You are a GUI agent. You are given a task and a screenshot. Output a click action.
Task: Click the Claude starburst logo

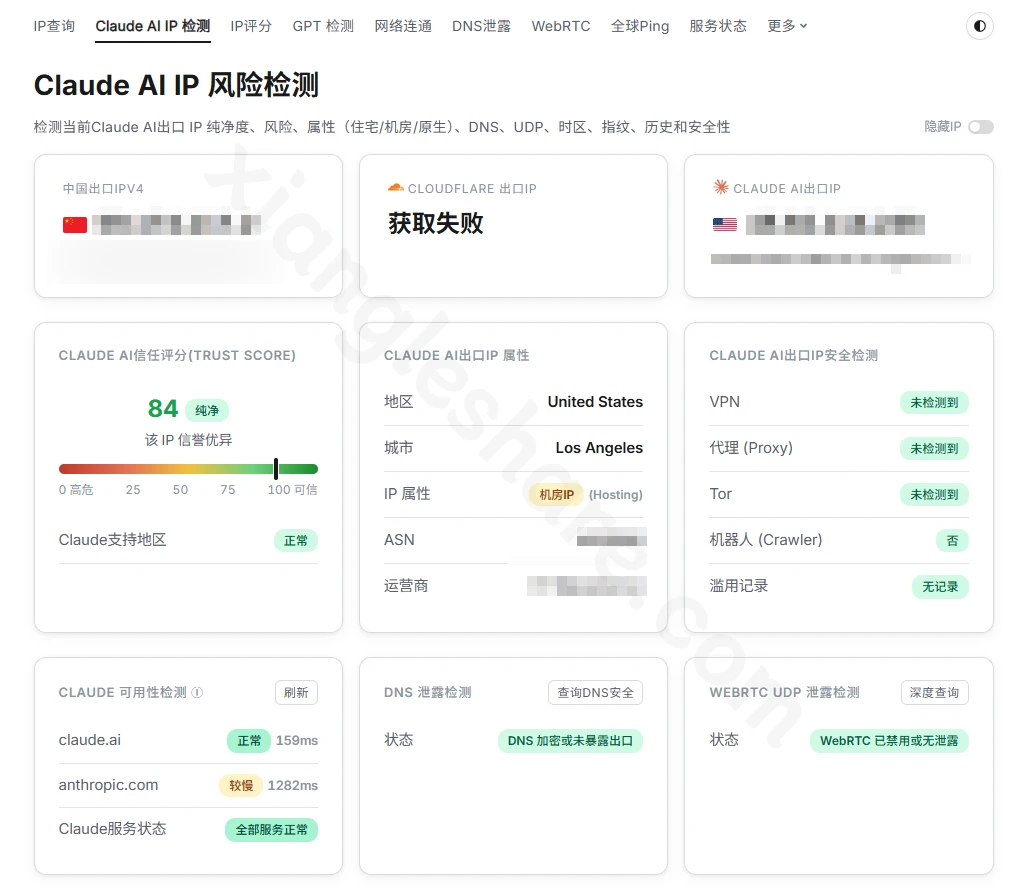720,188
